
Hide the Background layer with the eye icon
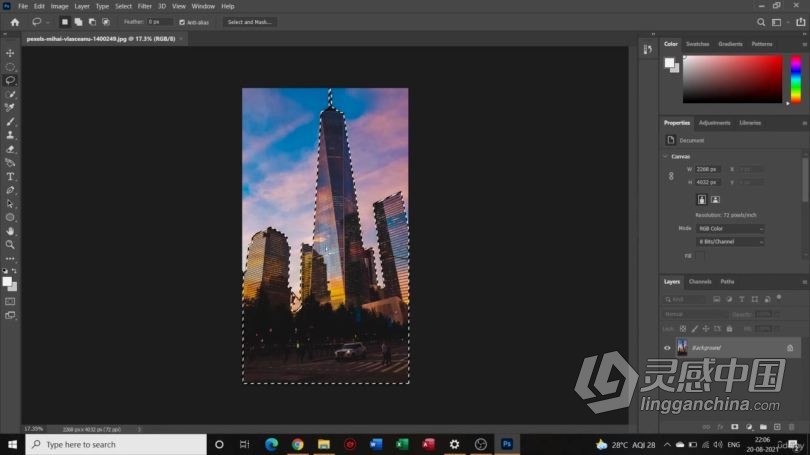[x=667, y=348]
